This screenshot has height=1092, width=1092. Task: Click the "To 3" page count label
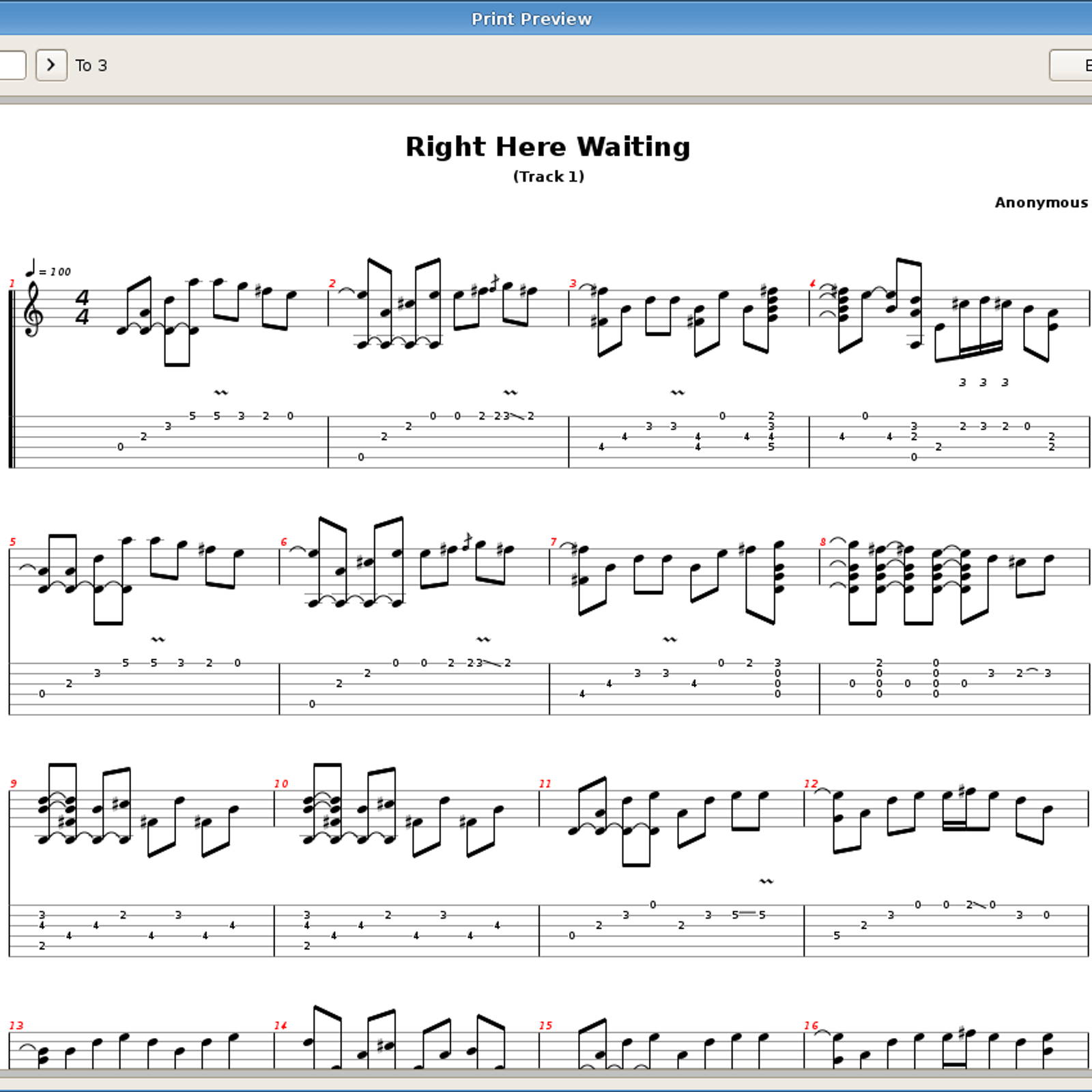[x=91, y=66]
